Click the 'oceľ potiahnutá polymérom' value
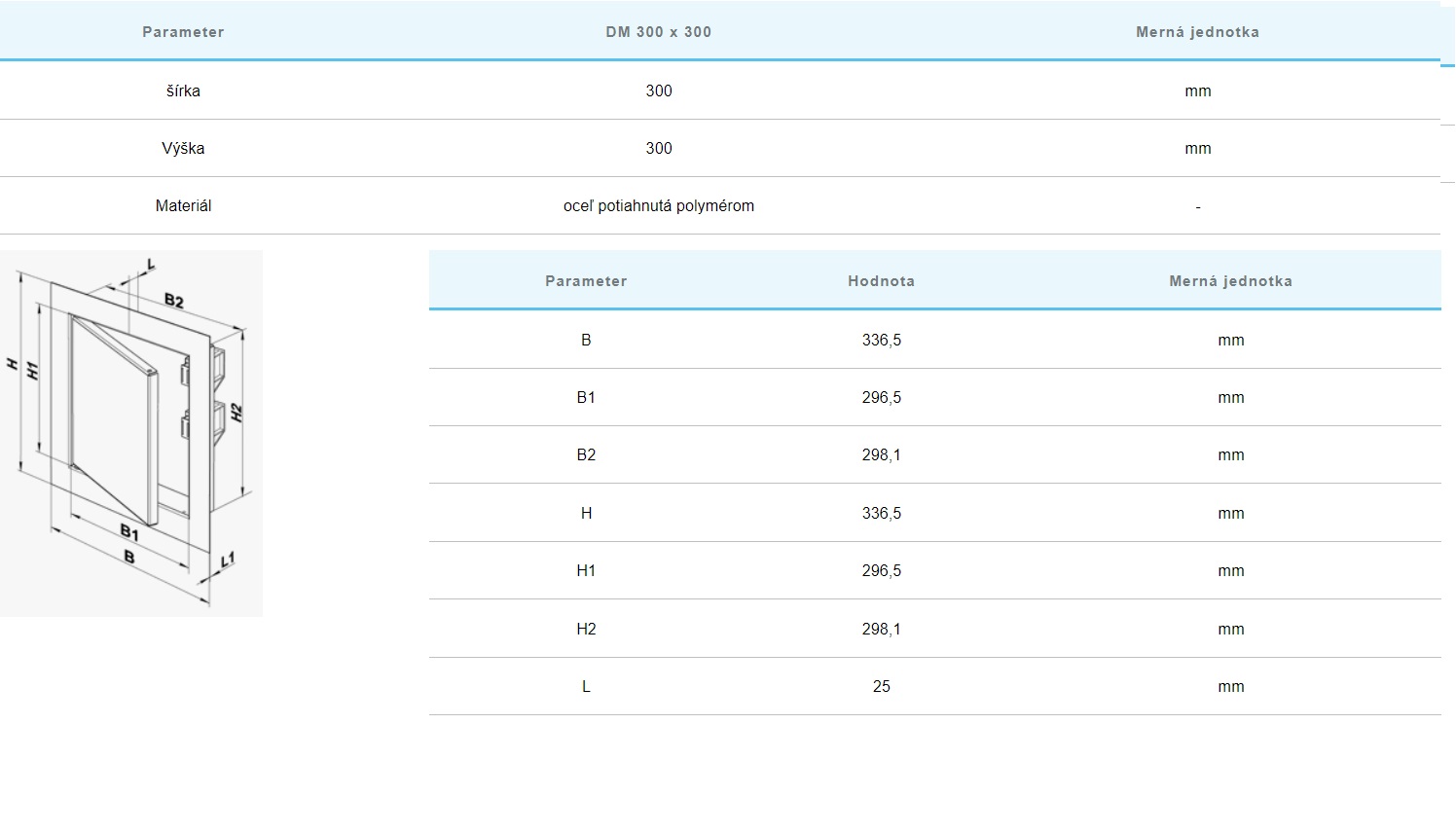The image size is (1456, 833). pyautogui.click(x=658, y=205)
